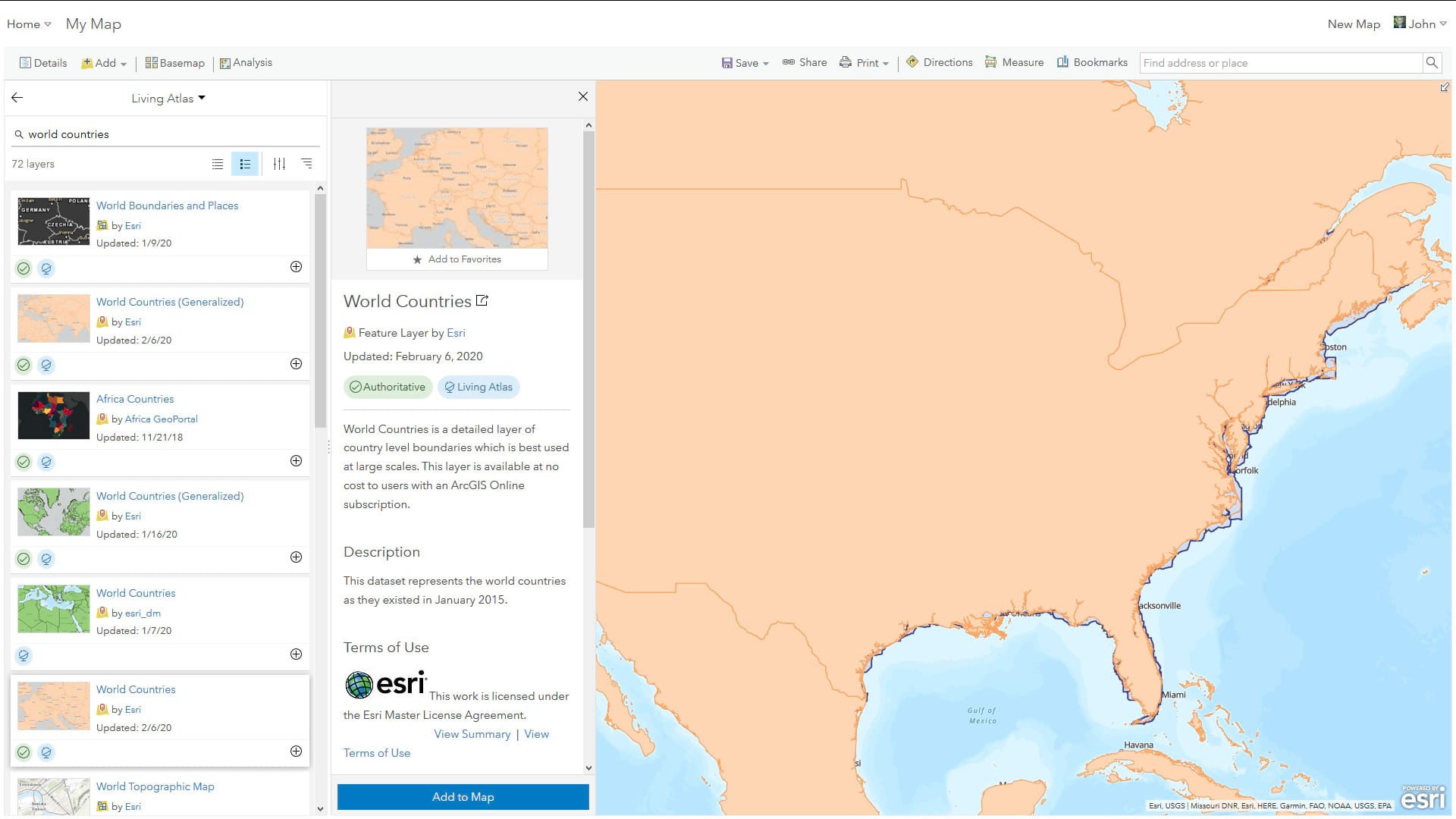
Task: Click the My Map title
Action: point(93,24)
